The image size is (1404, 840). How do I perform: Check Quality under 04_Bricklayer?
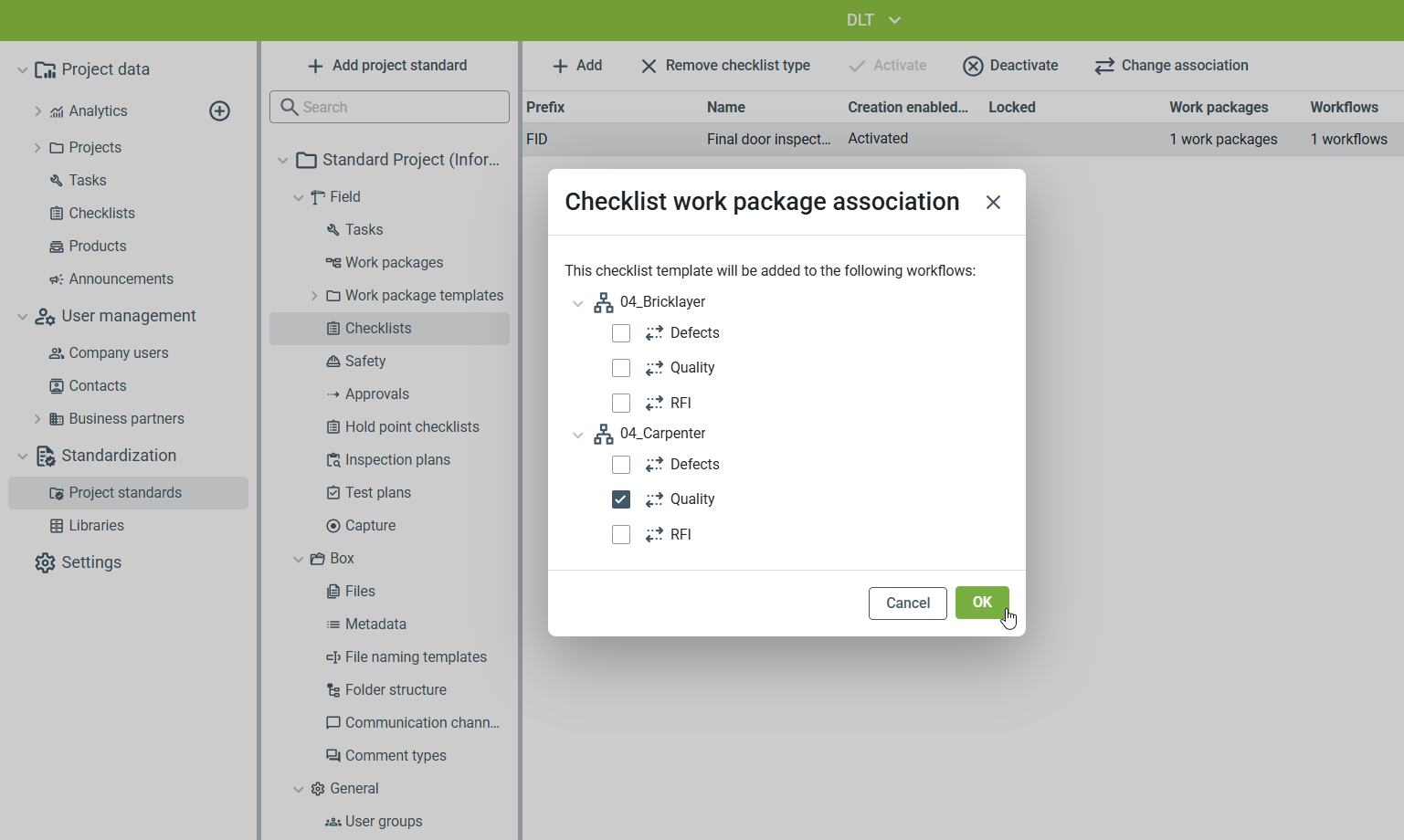(621, 368)
